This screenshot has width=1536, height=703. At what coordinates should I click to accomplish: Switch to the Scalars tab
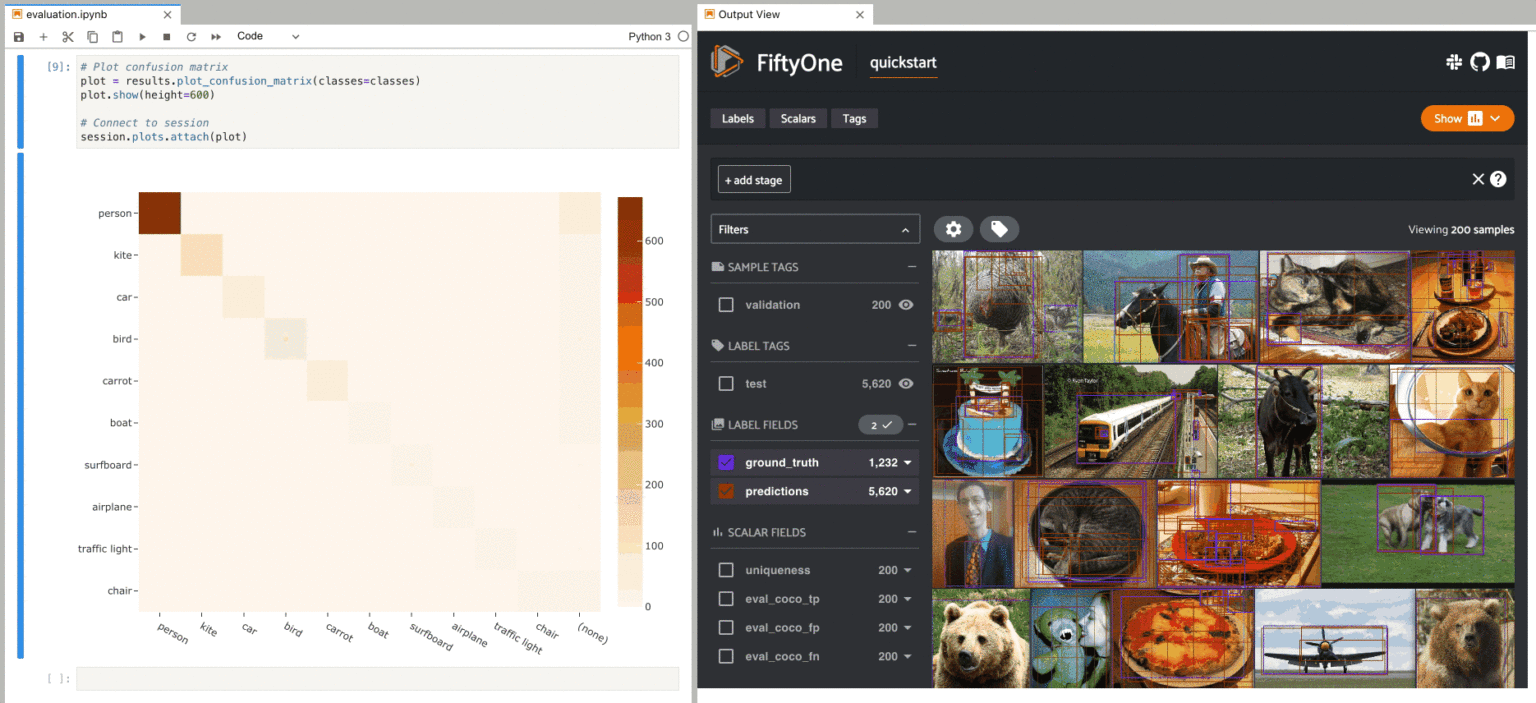click(797, 118)
